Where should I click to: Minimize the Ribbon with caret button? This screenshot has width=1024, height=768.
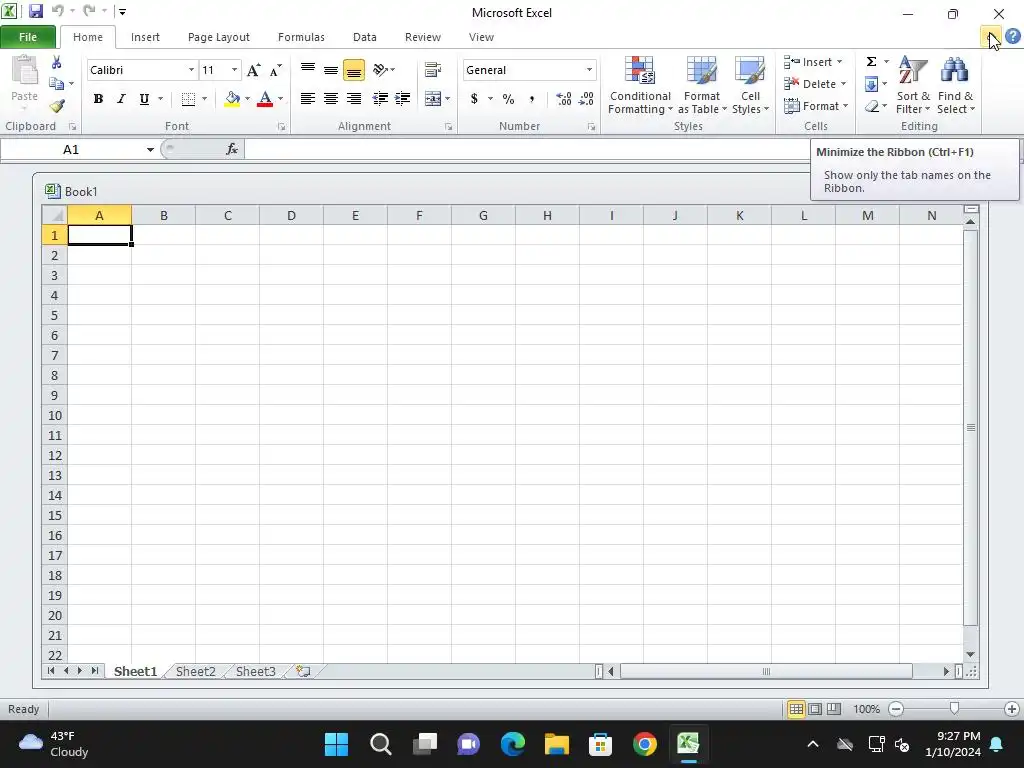click(991, 37)
